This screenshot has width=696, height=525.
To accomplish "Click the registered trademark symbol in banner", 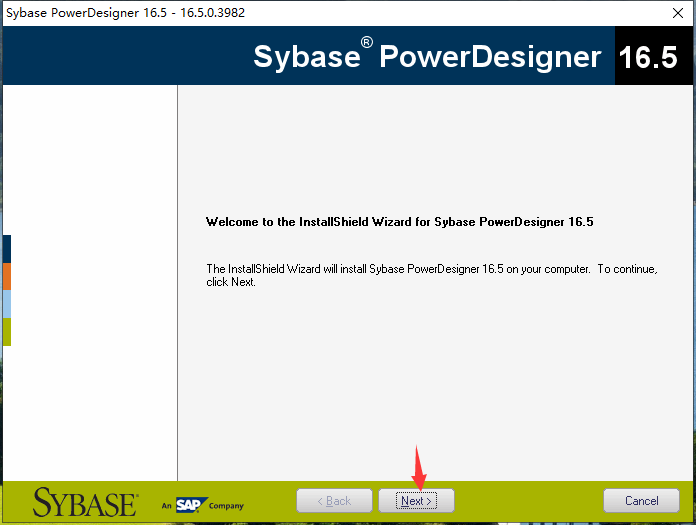I will [x=367, y=43].
